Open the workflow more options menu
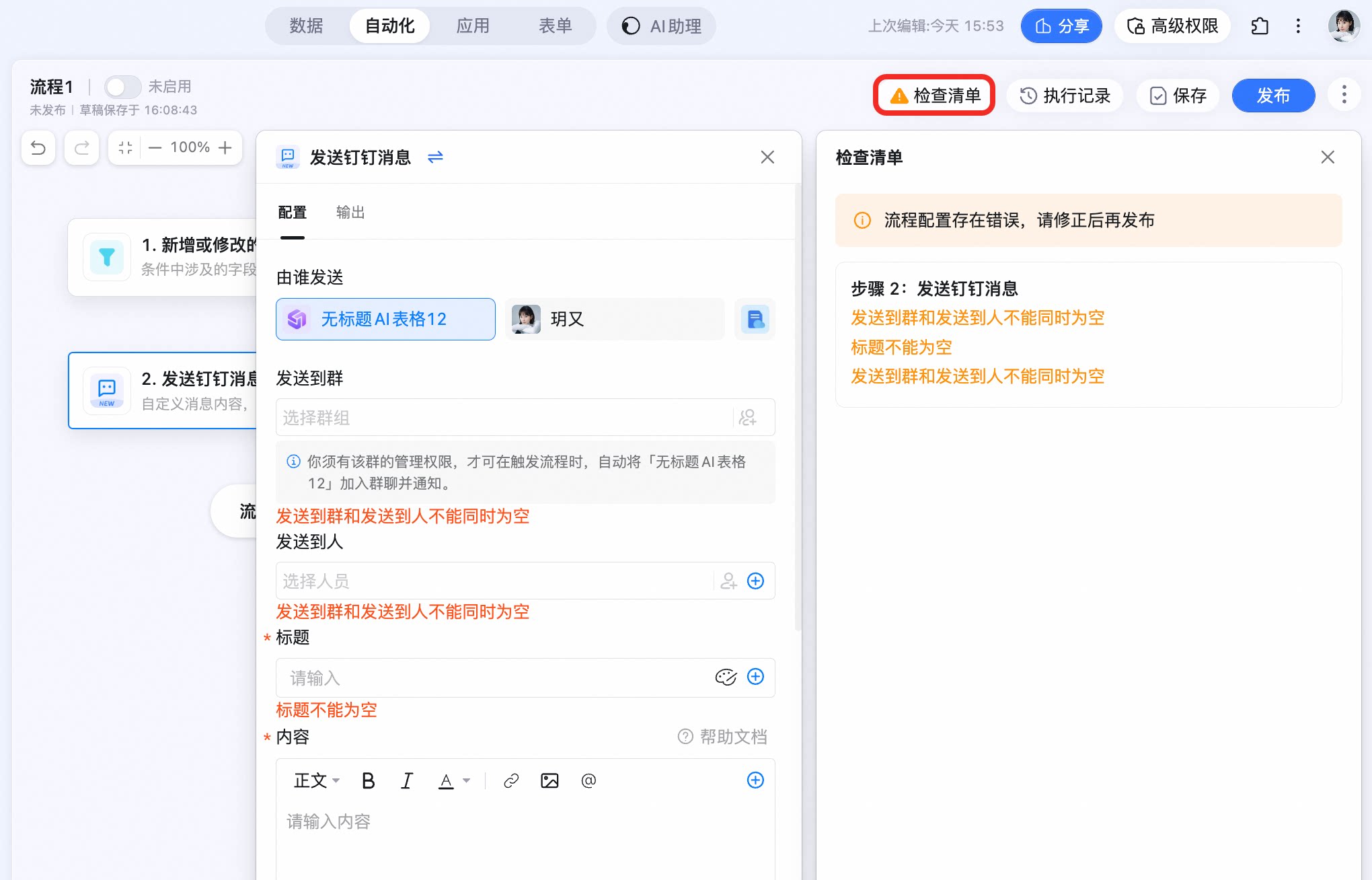The image size is (1372, 880). pyautogui.click(x=1344, y=95)
